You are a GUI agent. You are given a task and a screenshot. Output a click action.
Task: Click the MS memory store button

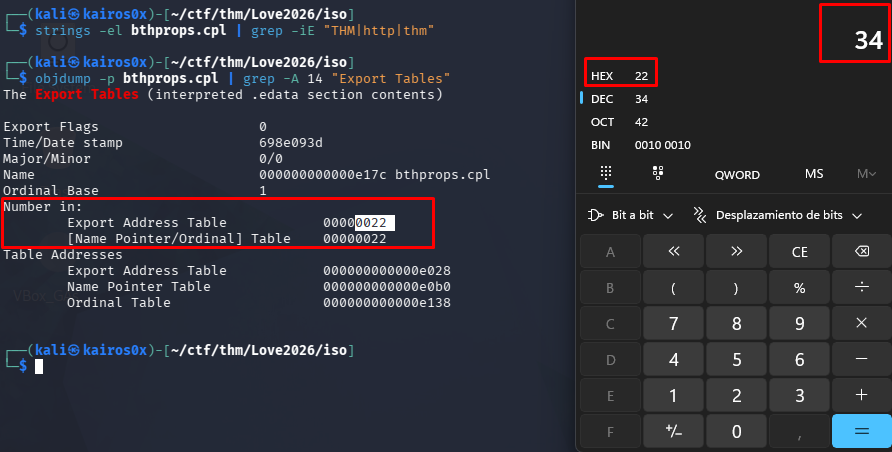coord(814,174)
